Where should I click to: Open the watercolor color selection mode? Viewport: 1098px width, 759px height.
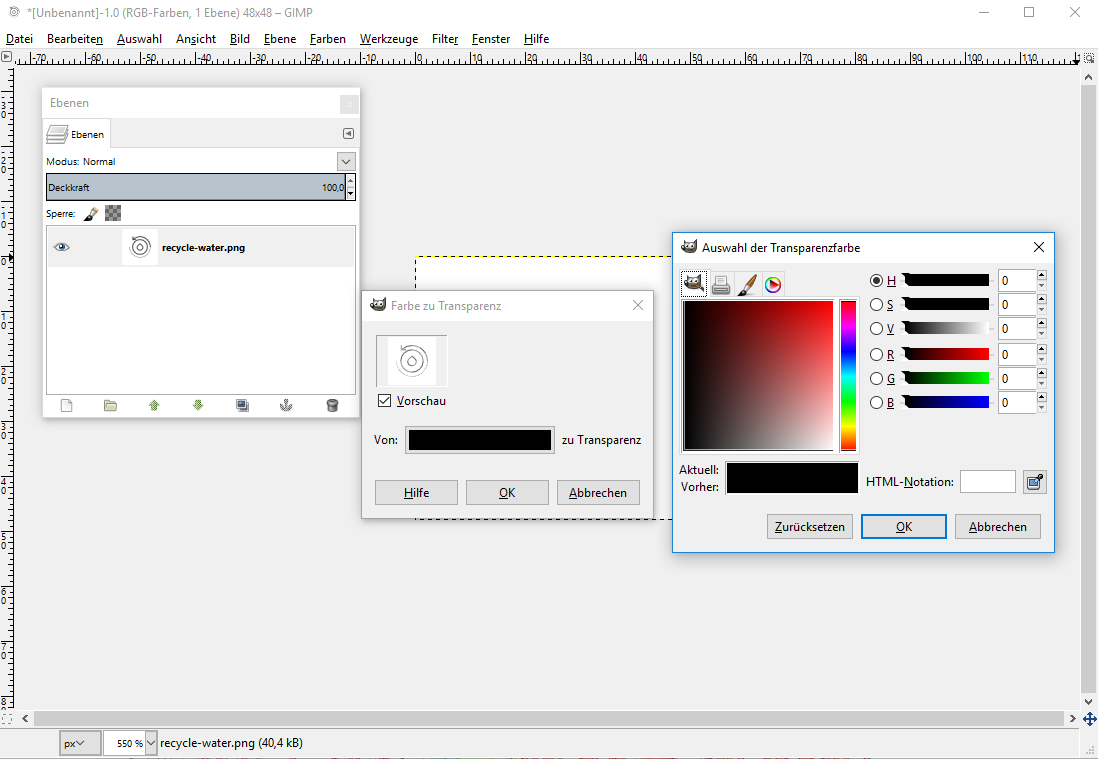[x=749, y=283]
